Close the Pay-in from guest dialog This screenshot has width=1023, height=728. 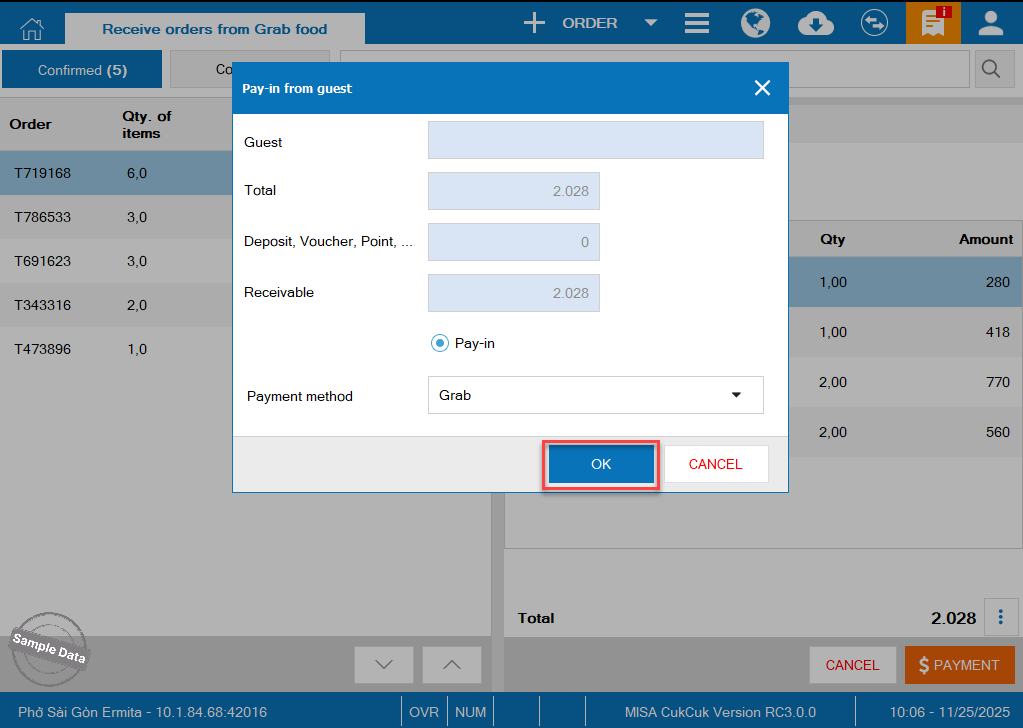tap(762, 88)
